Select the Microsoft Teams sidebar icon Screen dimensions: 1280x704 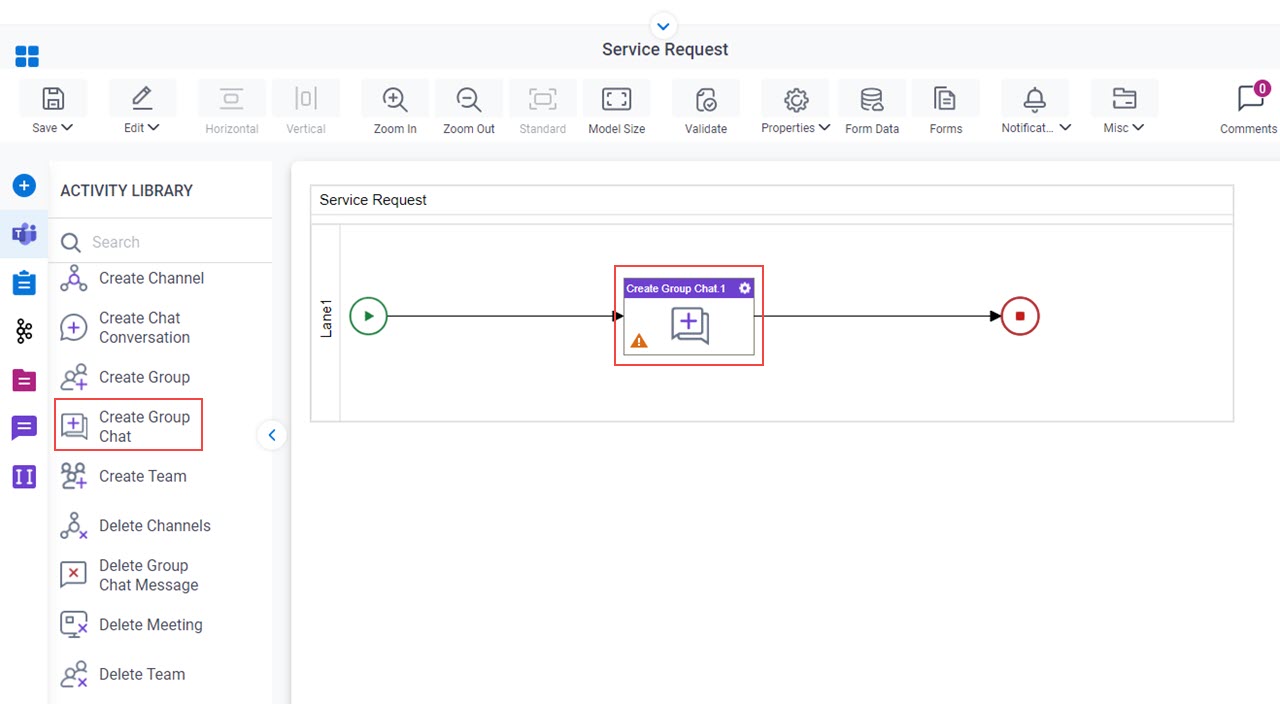click(24, 234)
